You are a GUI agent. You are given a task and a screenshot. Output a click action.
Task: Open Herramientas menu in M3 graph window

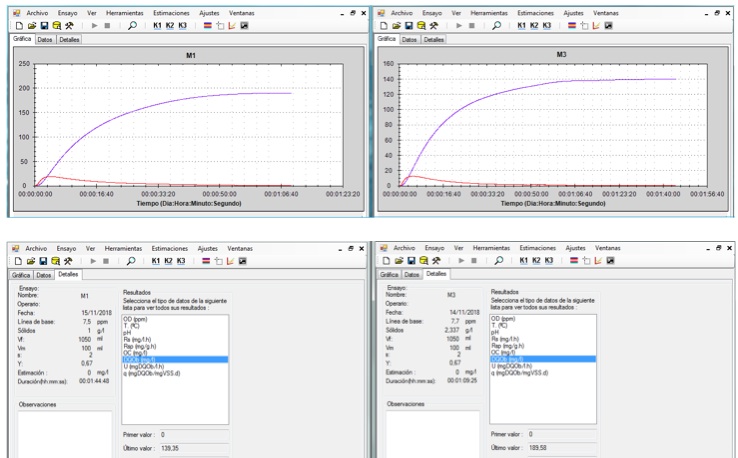coord(489,13)
